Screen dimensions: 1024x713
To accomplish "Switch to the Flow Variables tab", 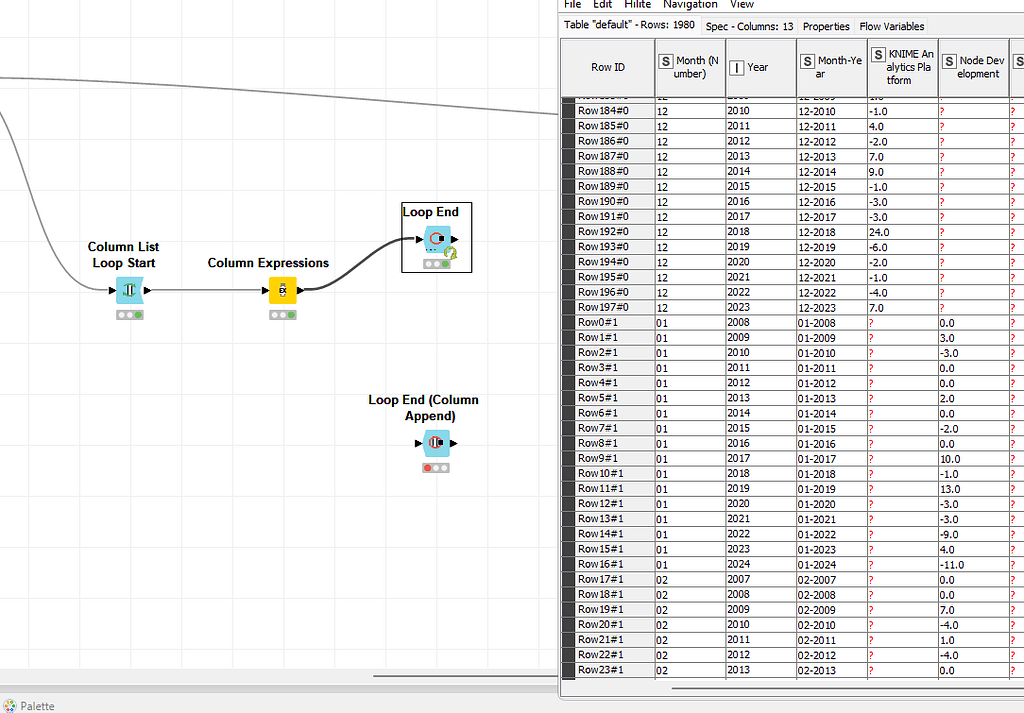I will tap(891, 26).
